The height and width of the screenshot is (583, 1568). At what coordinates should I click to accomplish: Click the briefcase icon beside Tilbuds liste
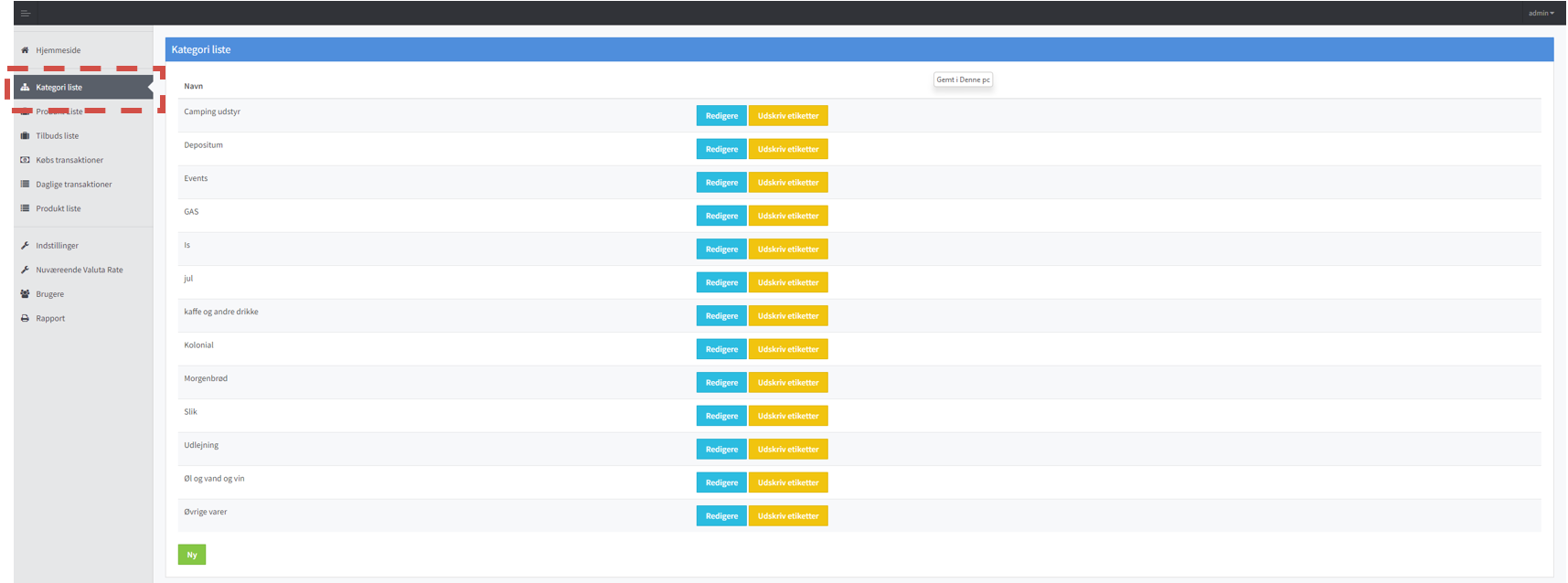25,136
